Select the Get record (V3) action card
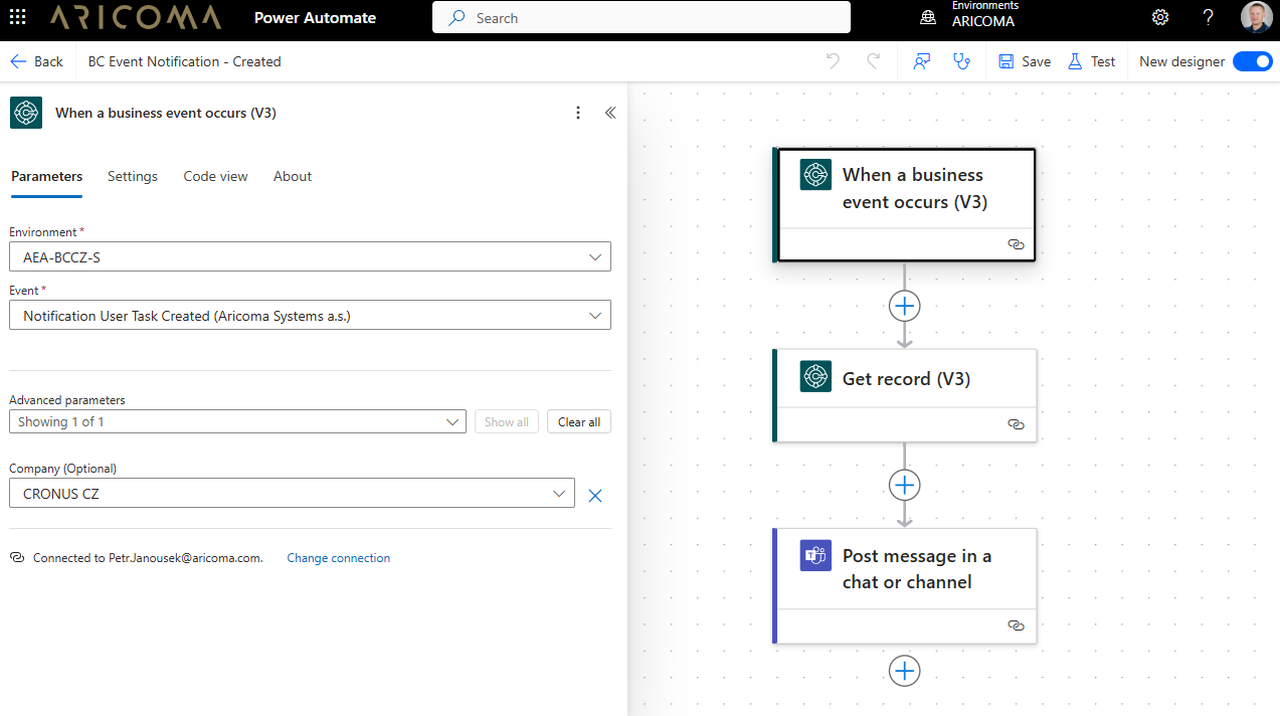The width and height of the screenshot is (1280, 716). pyautogui.click(x=905, y=380)
